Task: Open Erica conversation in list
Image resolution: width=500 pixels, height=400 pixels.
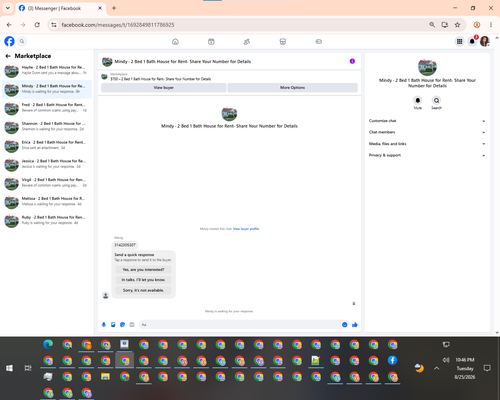Action: tap(47, 145)
